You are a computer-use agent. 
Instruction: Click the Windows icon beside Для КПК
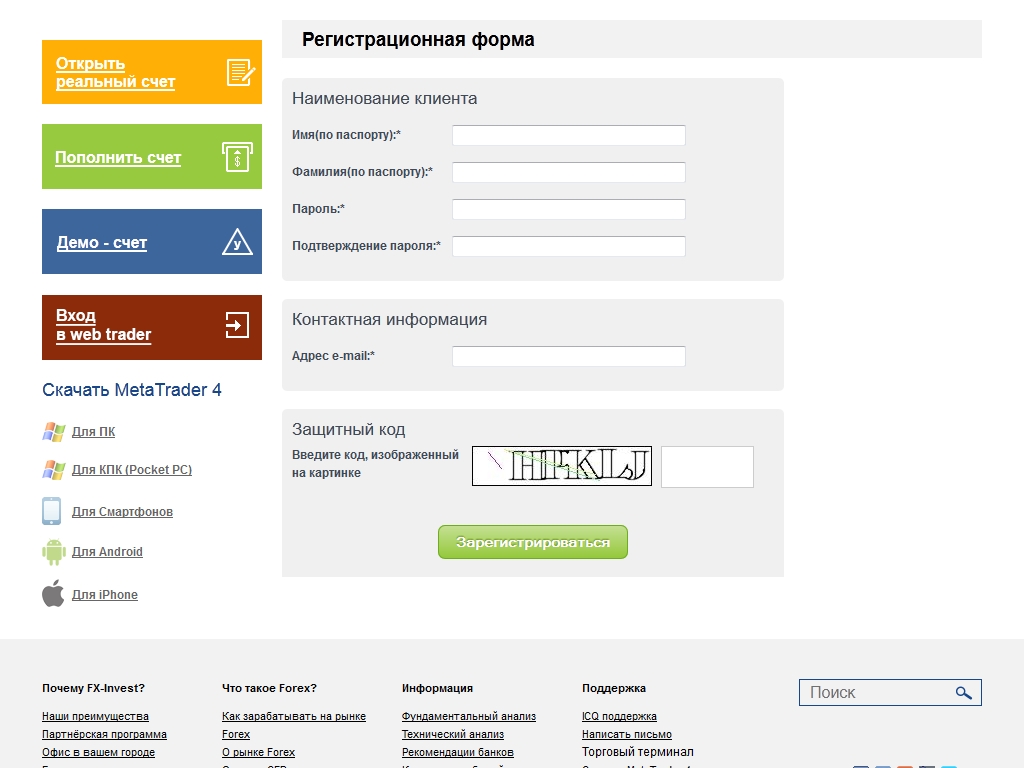pyautogui.click(x=53, y=470)
